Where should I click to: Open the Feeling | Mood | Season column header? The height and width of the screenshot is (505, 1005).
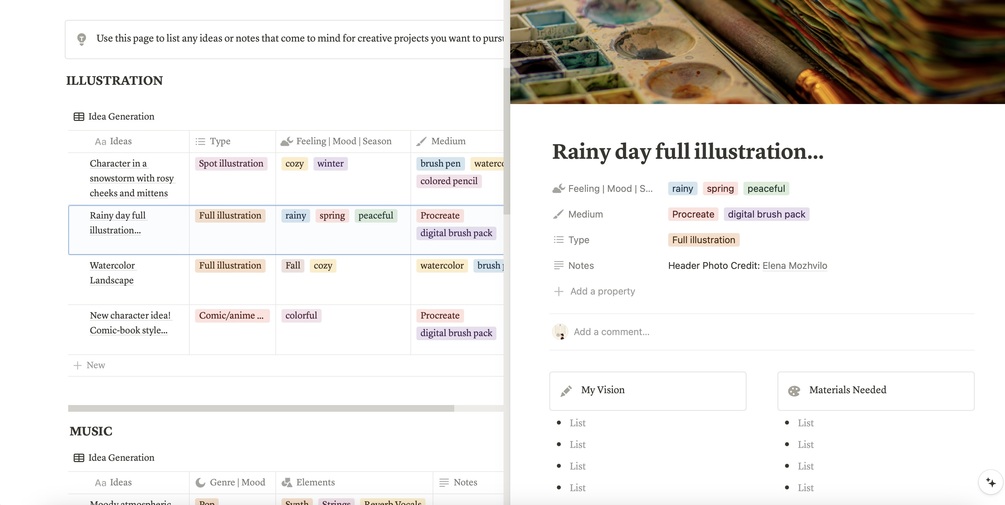tap(343, 142)
